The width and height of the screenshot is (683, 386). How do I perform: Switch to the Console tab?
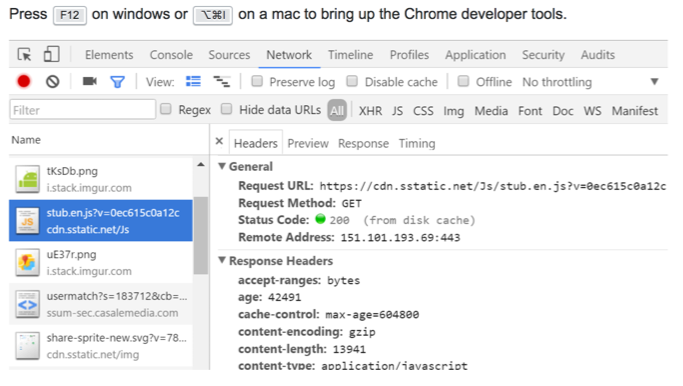171,55
